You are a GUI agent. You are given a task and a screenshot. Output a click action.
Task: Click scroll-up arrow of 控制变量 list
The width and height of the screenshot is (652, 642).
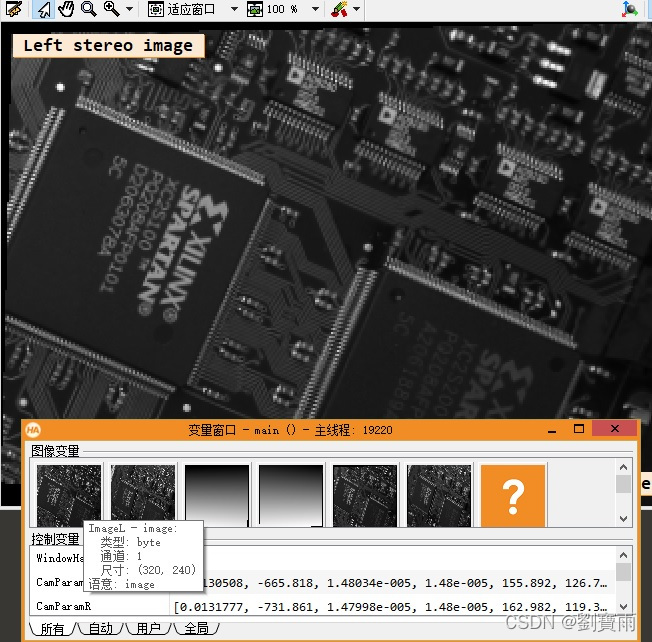pos(623,555)
